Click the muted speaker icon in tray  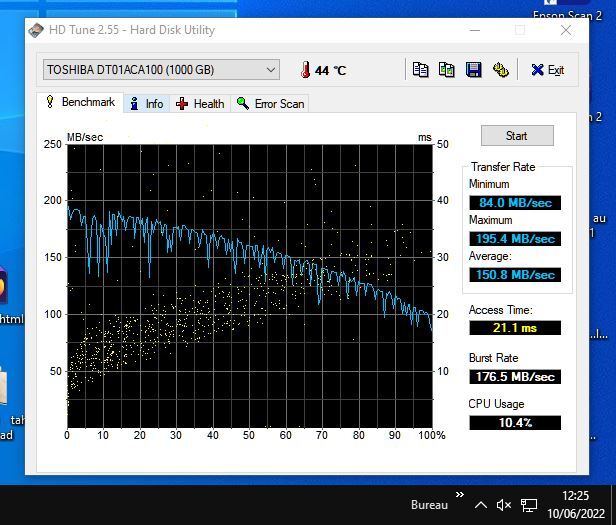tap(504, 505)
